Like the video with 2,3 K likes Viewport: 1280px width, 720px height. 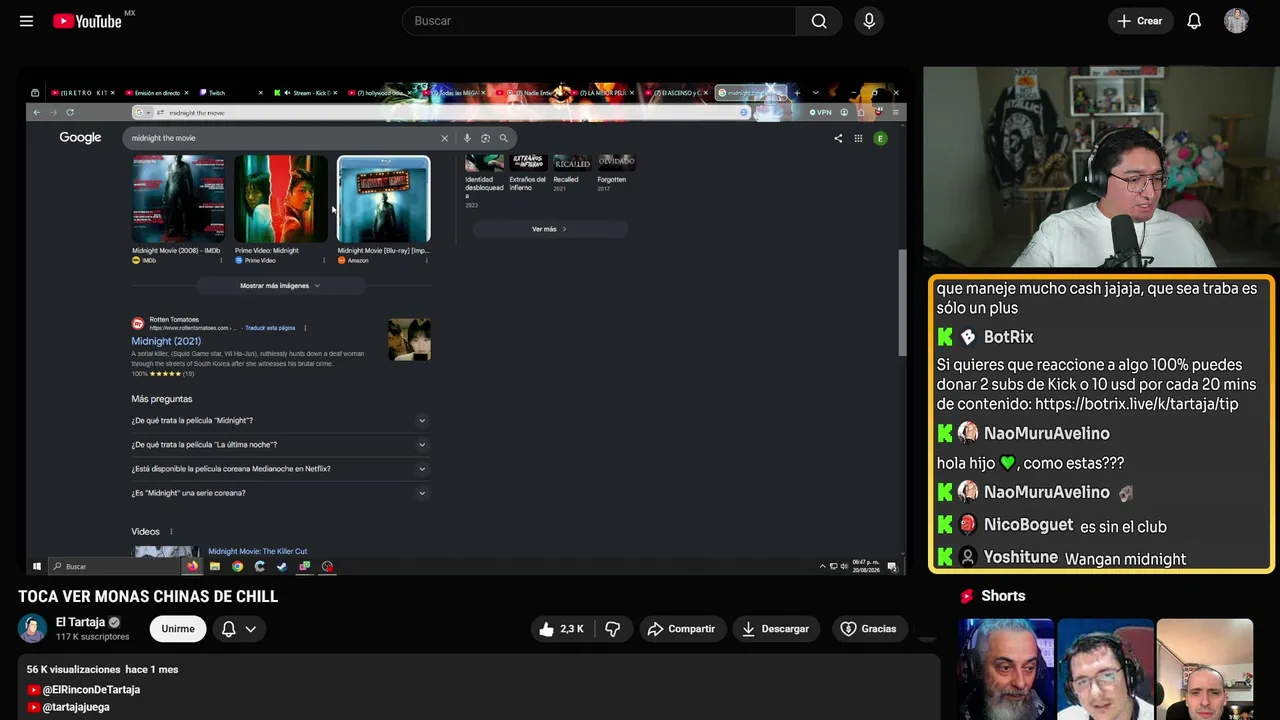pos(562,629)
